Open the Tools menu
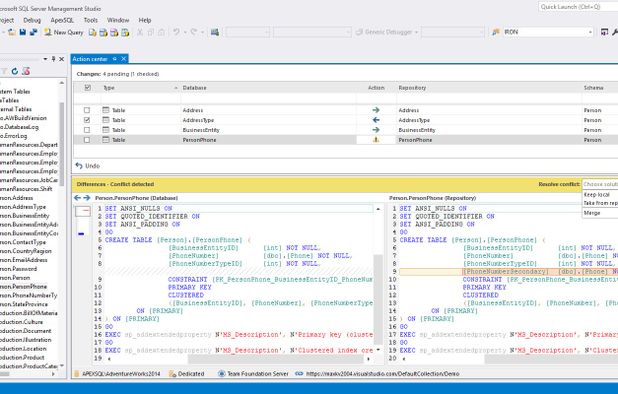618x394 pixels. click(x=90, y=20)
